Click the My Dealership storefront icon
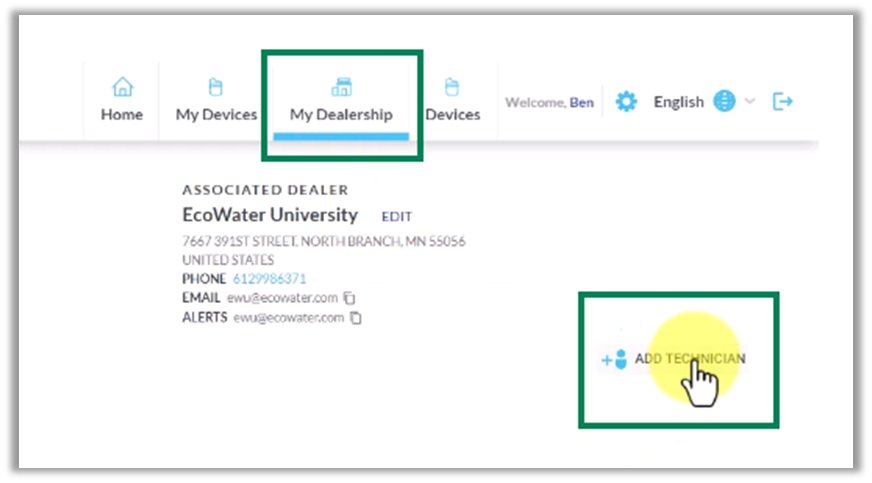Screen dimensions: 872x483 click(341, 87)
